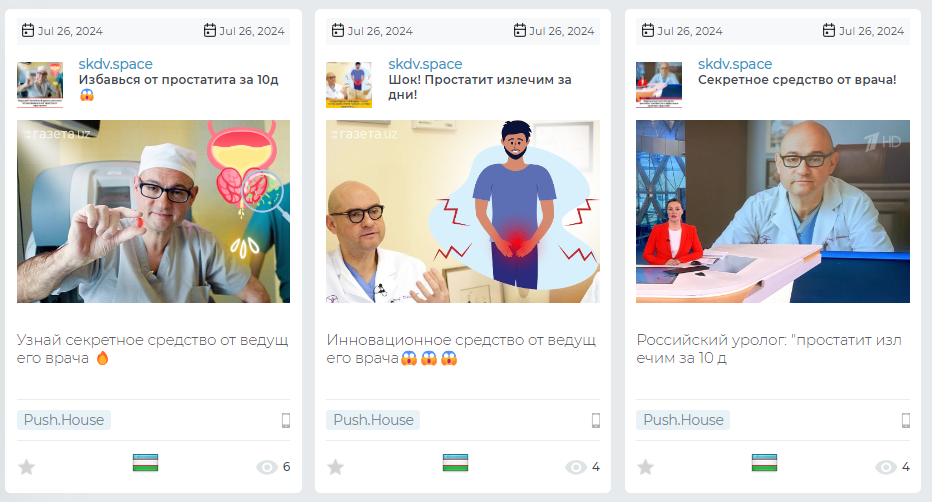The image size is (932, 502).
Task: Click mobile device icon on first card
Action: pyautogui.click(x=286, y=420)
